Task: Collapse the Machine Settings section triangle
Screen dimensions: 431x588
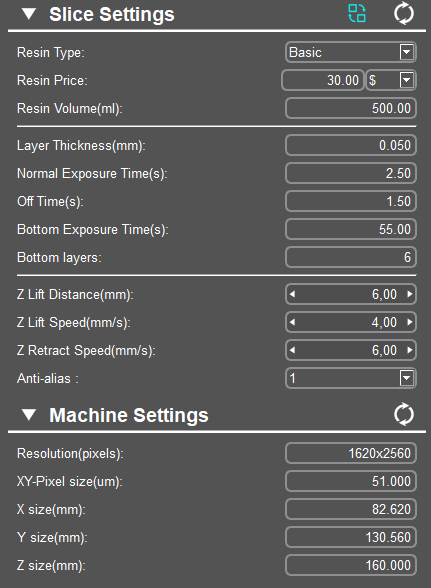Action: point(29,415)
